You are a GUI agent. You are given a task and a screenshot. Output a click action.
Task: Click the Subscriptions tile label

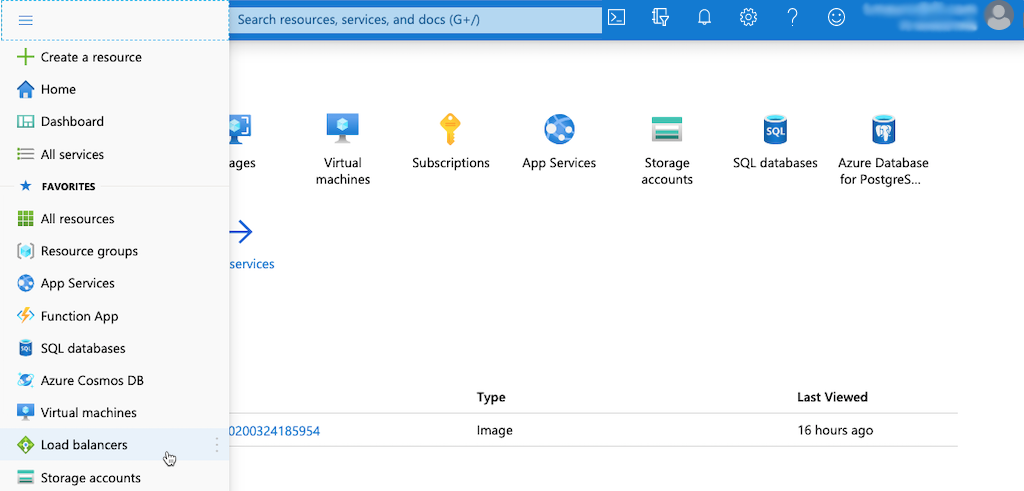(451, 163)
